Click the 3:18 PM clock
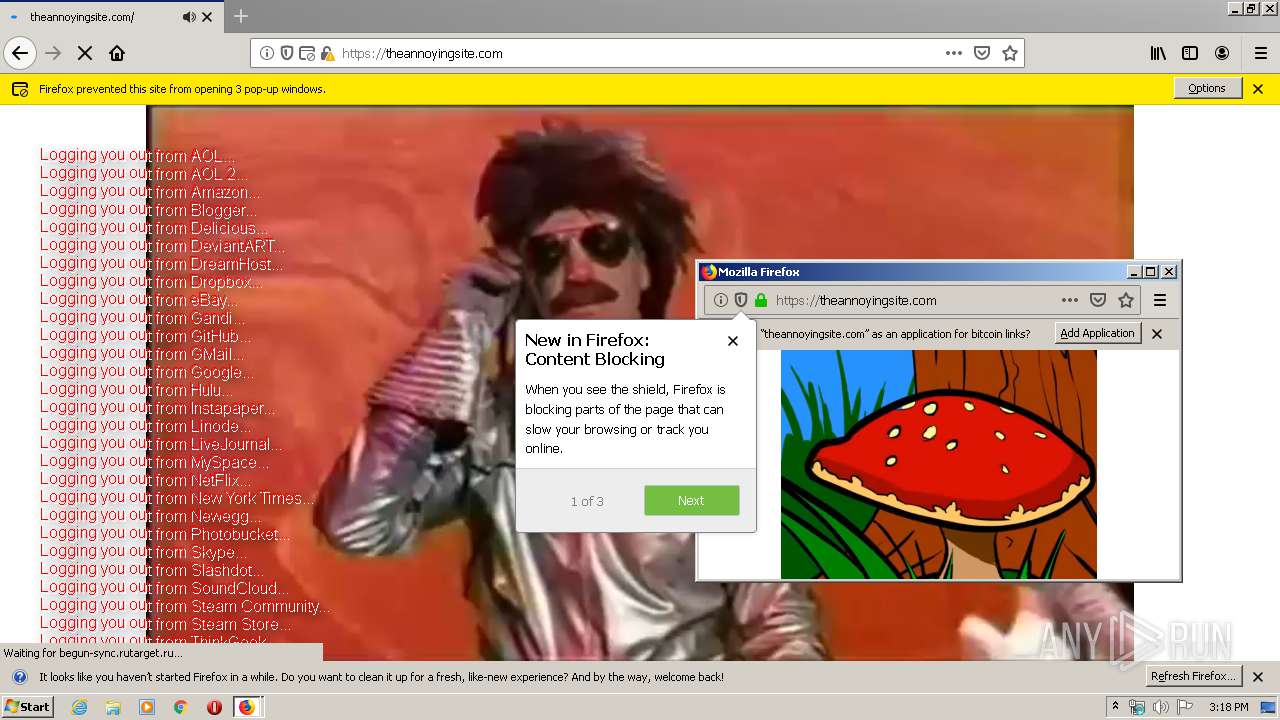 tap(1228, 707)
